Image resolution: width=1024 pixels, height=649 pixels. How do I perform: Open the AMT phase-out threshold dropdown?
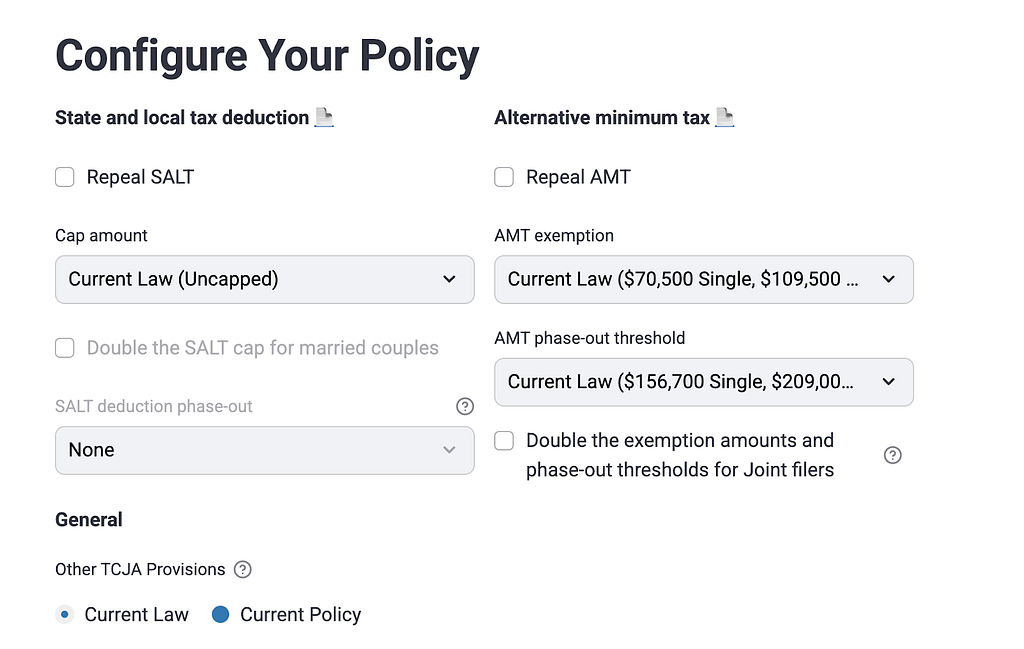click(704, 382)
